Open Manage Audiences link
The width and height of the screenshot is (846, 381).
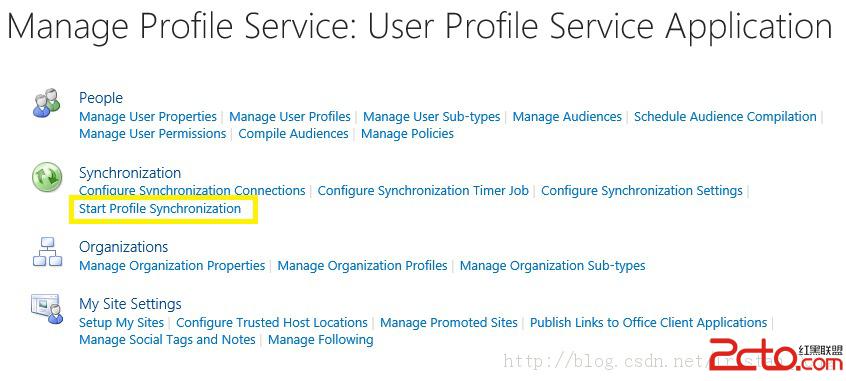tap(567, 117)
